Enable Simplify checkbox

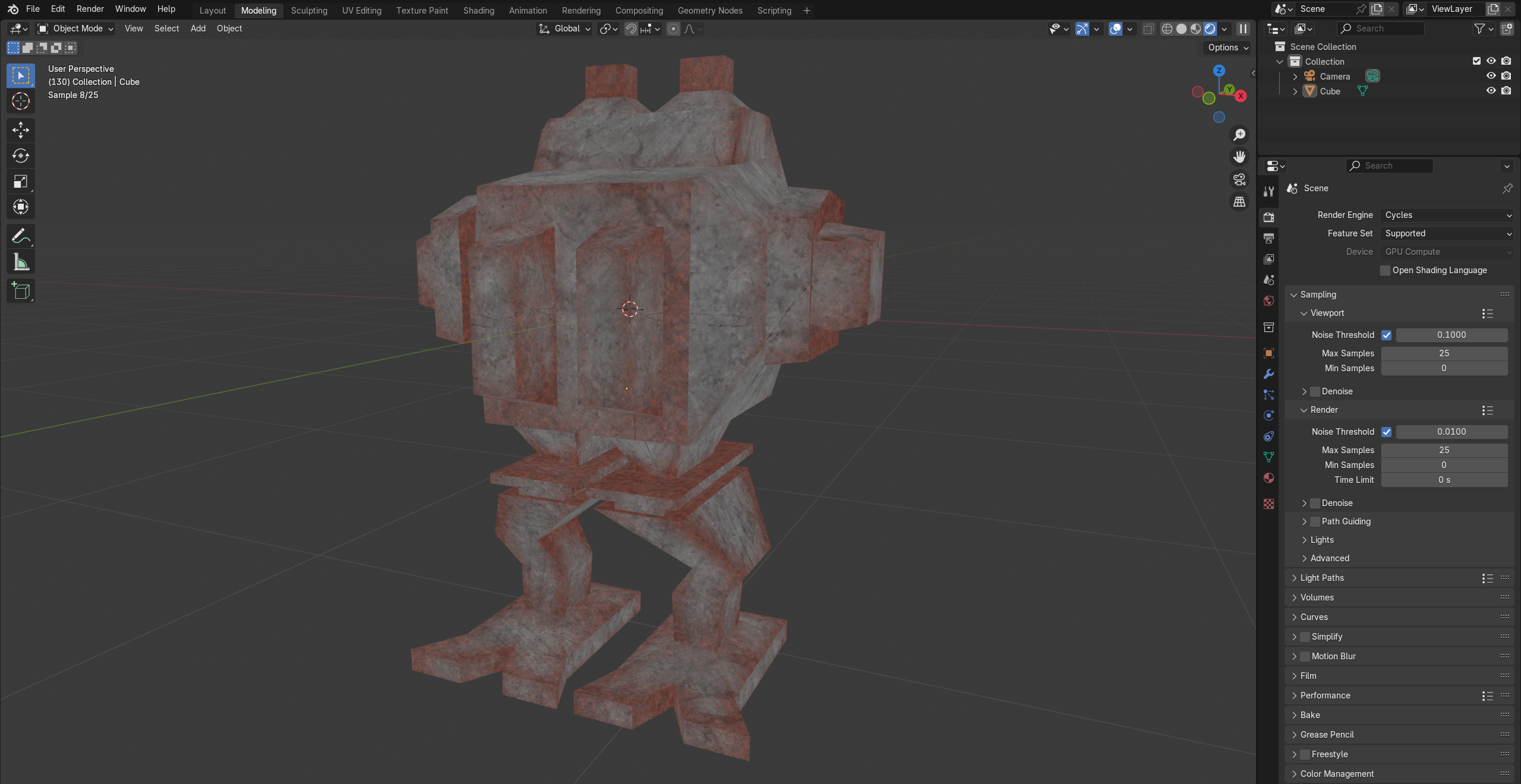(1305, 637)
